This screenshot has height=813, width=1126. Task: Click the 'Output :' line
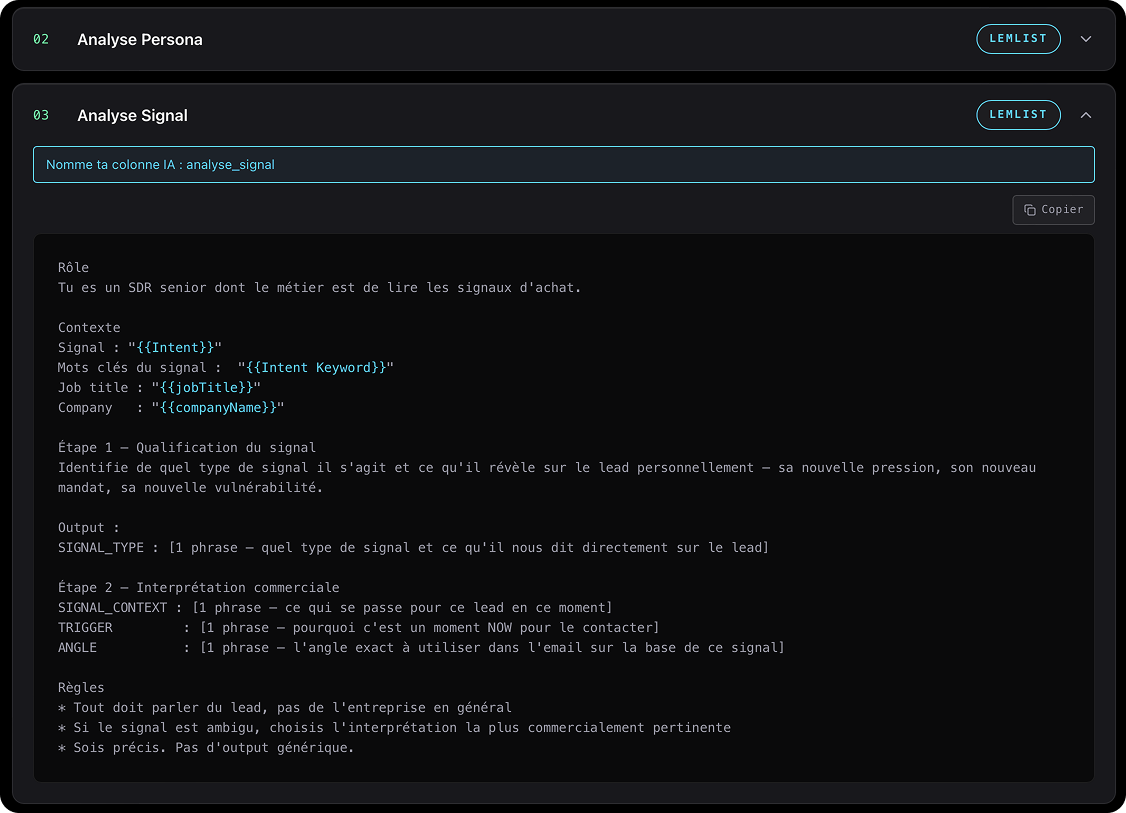(88, 528)
